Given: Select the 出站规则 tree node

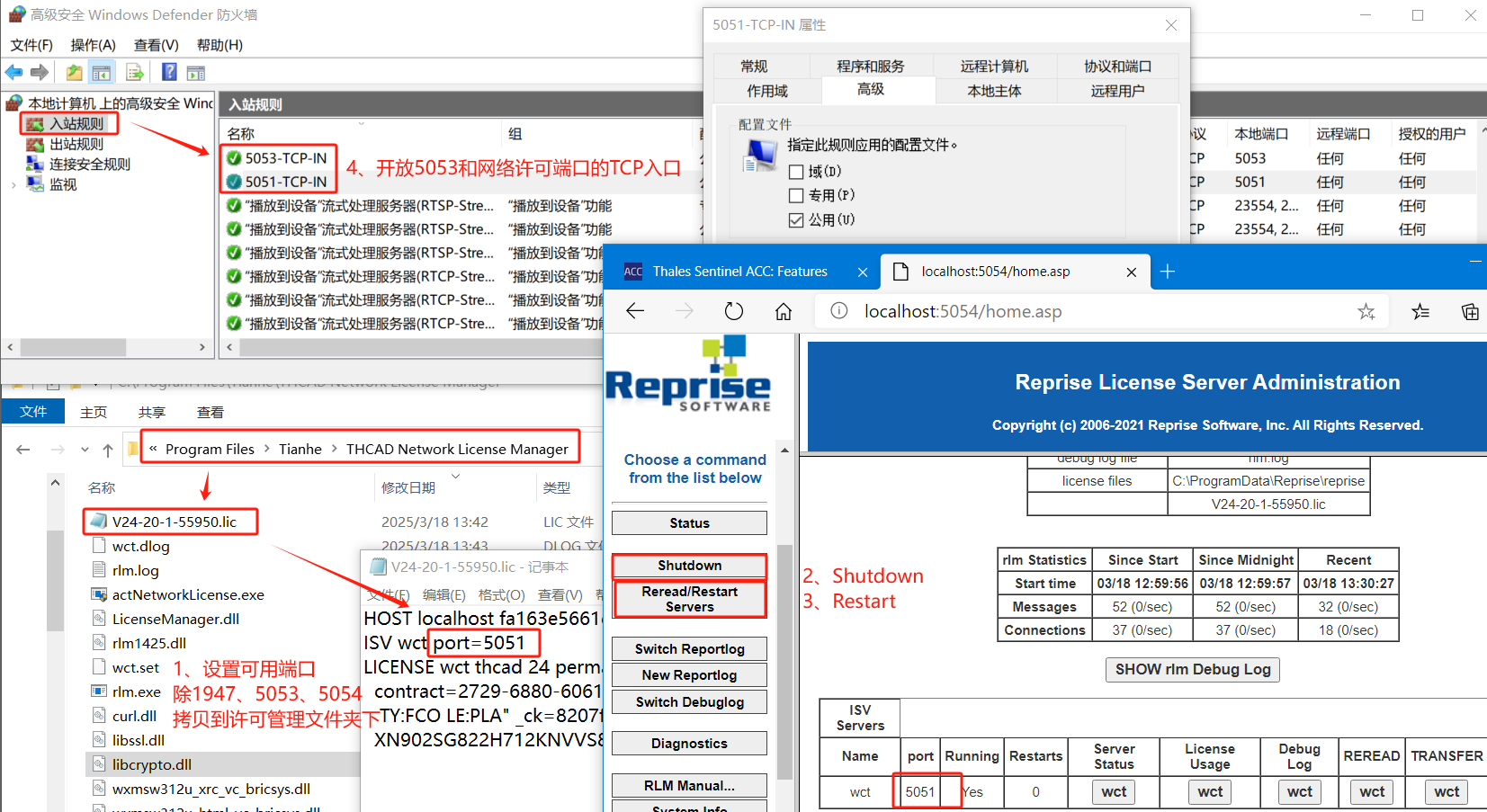Looking at the screenshot, I should [x=76, y=144].
